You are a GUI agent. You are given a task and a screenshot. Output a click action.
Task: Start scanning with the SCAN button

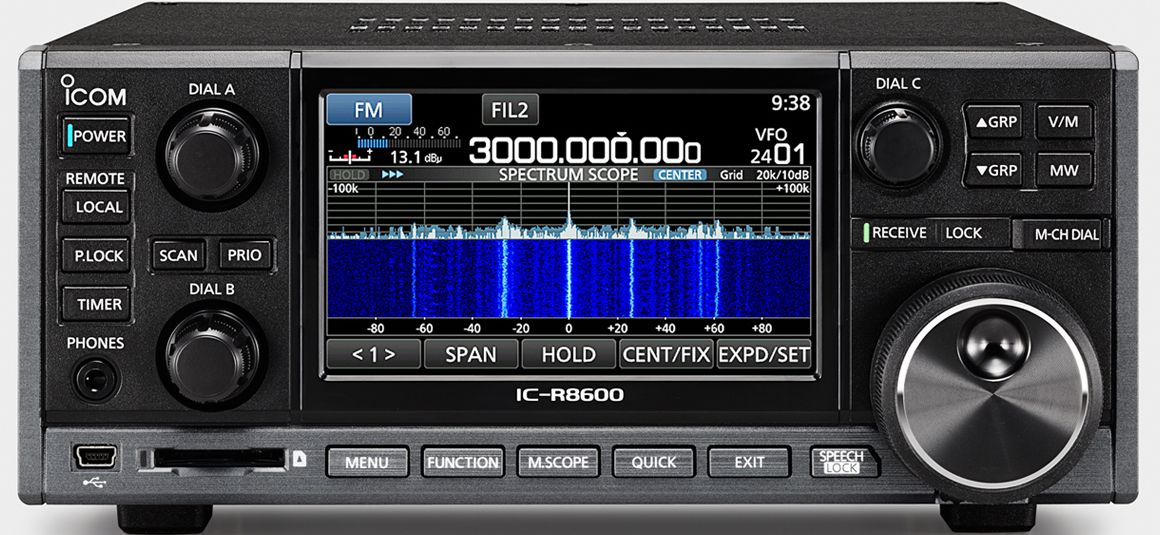click(178, 256)
